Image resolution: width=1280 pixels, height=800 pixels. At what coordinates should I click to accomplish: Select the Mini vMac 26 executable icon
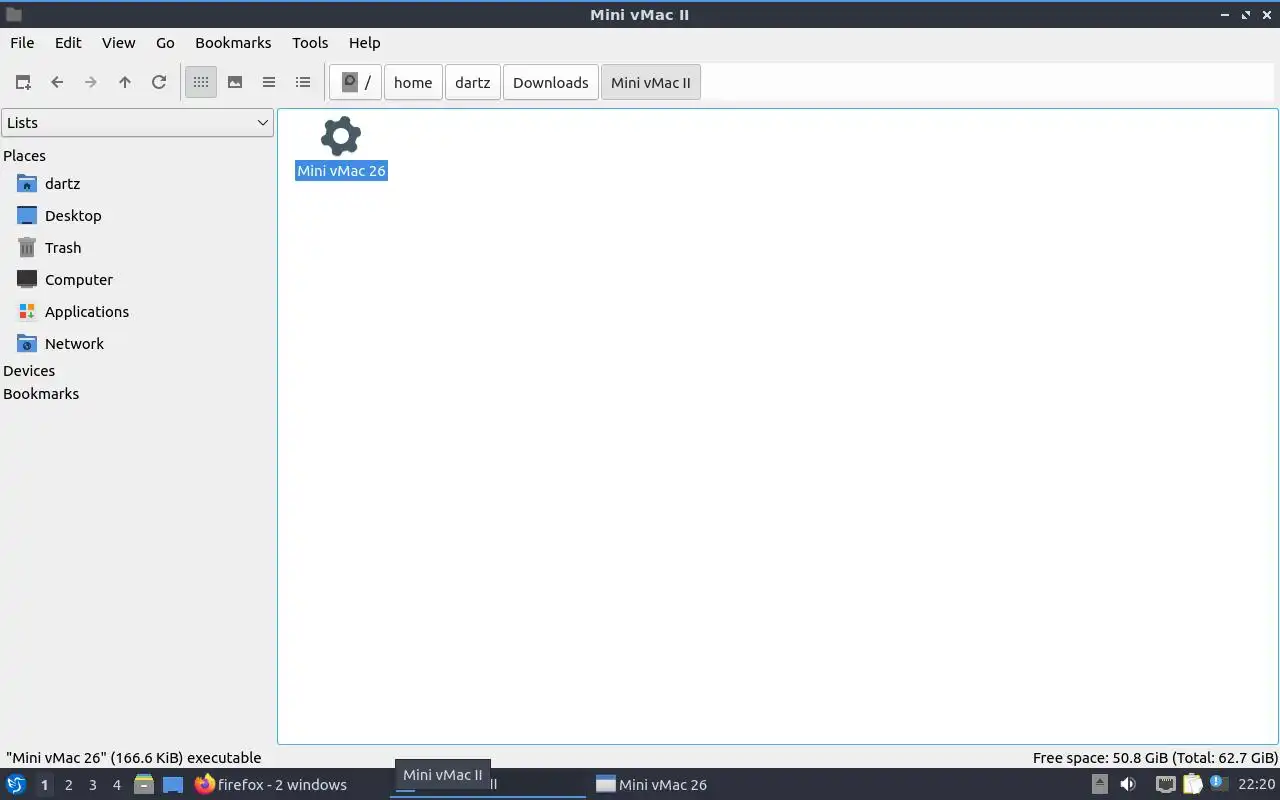point(341,136)
